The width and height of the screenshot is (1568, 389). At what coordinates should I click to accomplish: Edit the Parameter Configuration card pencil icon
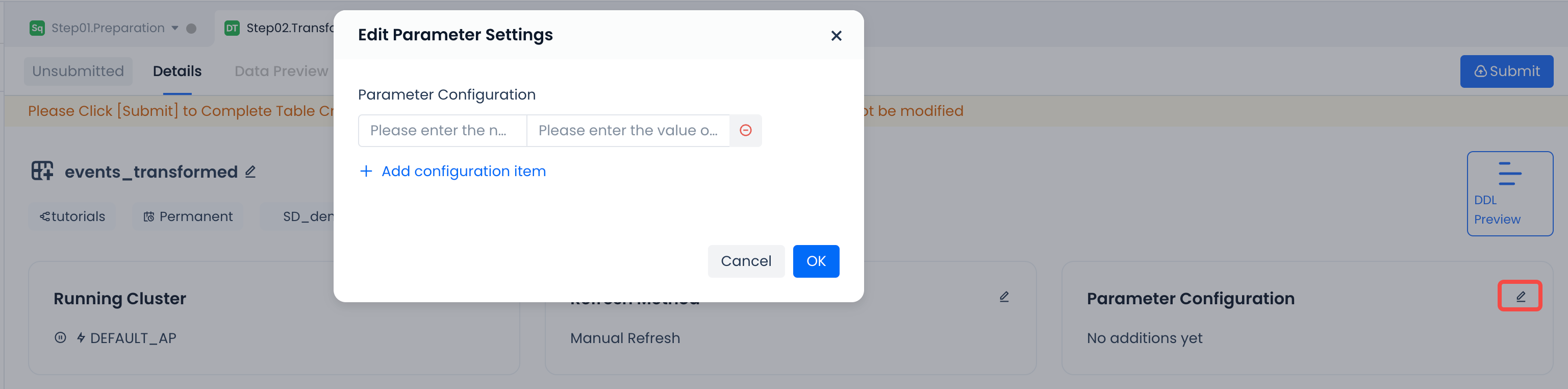tap(1520, 297)
